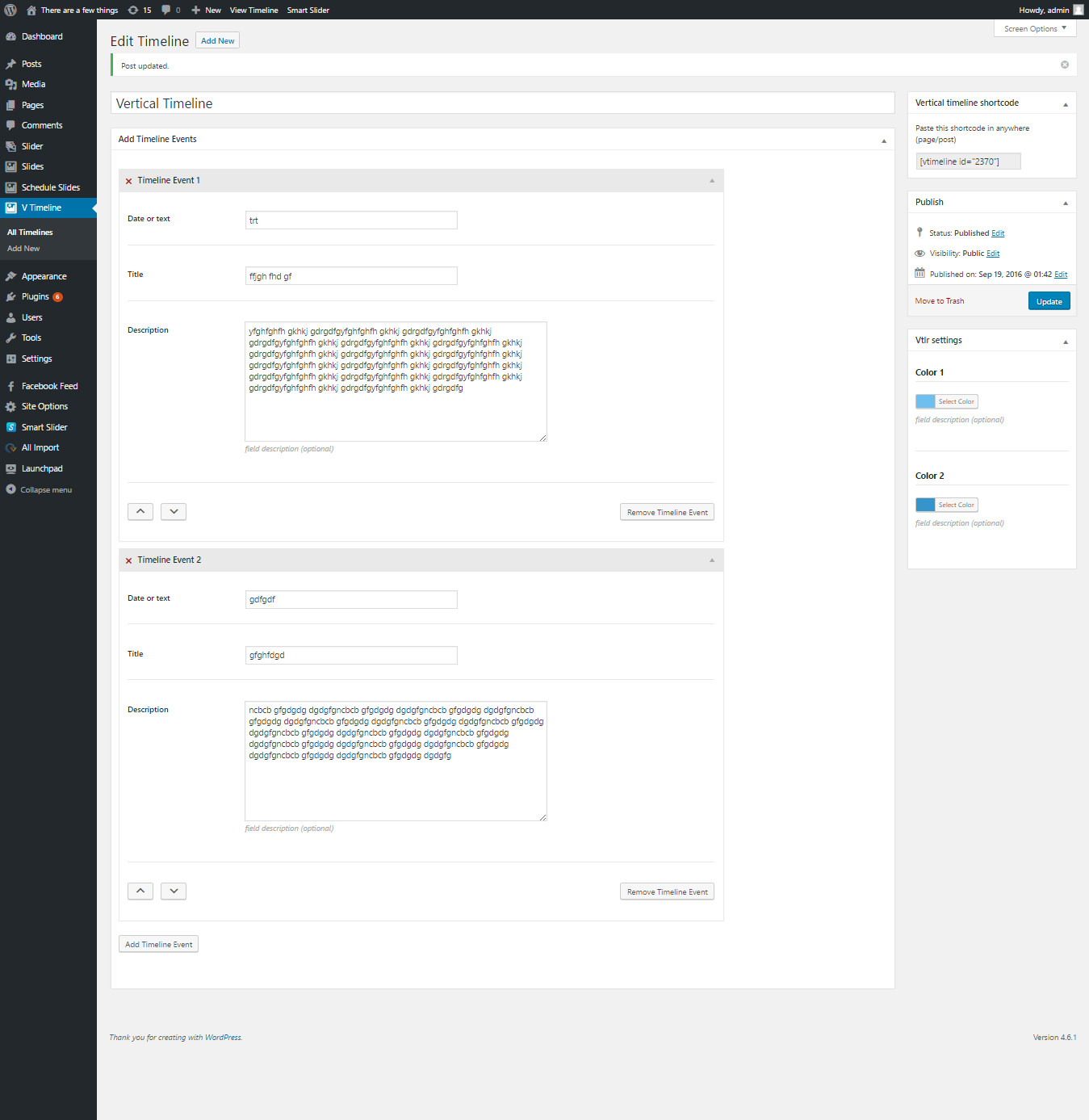Click the Update button

coord(1049,301)
